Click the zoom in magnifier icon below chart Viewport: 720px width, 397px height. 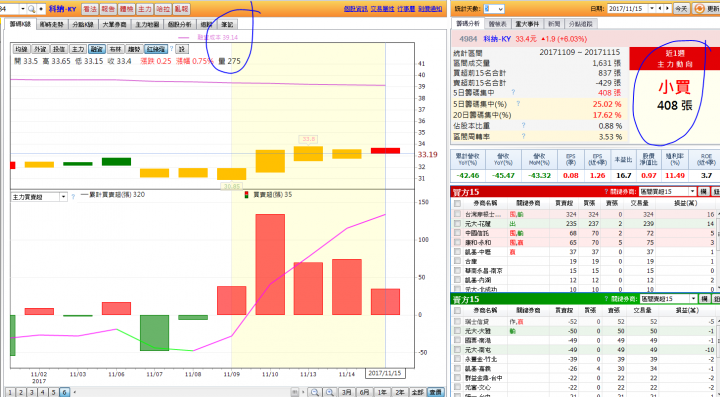330,392
